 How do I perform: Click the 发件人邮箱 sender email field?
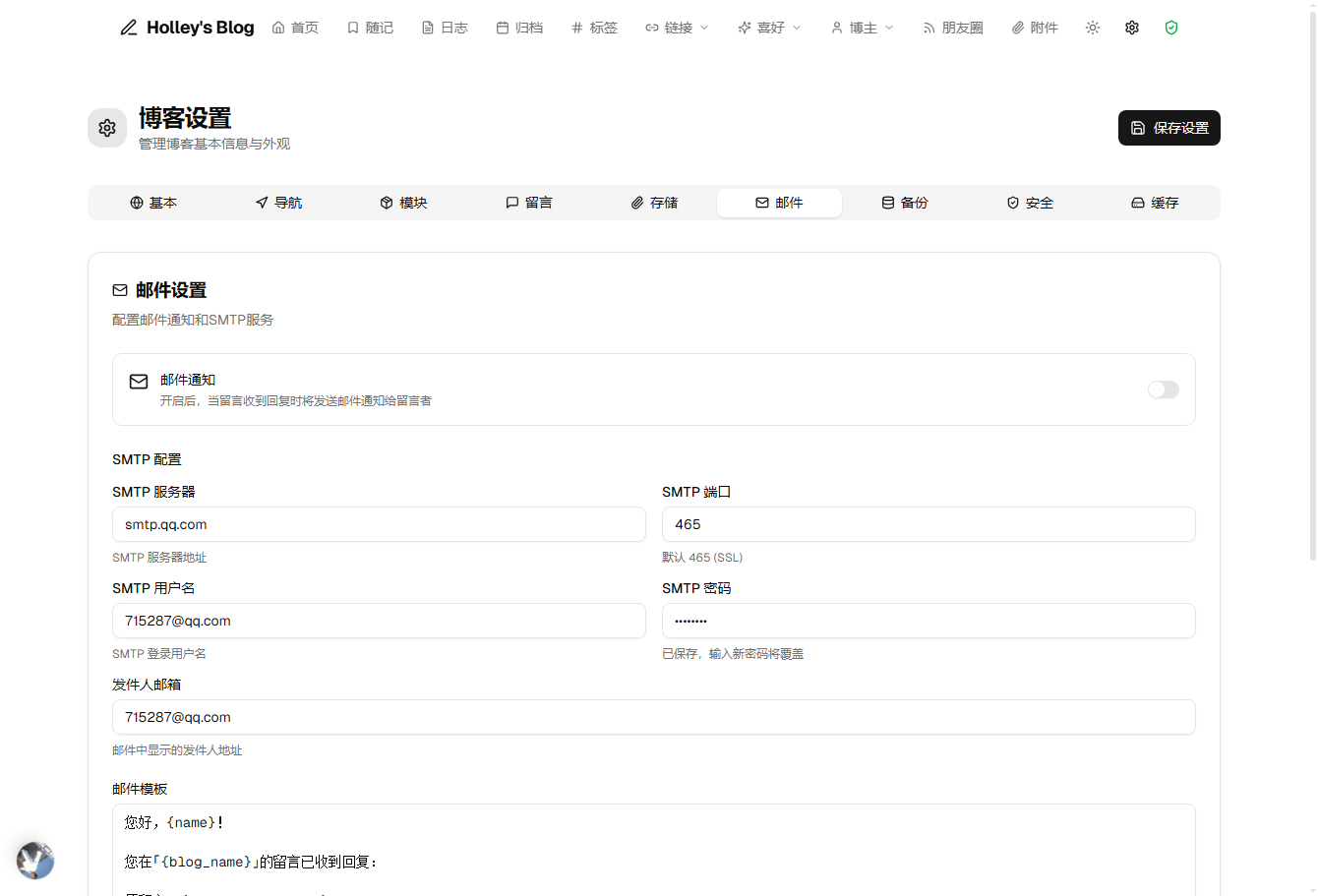654,717
